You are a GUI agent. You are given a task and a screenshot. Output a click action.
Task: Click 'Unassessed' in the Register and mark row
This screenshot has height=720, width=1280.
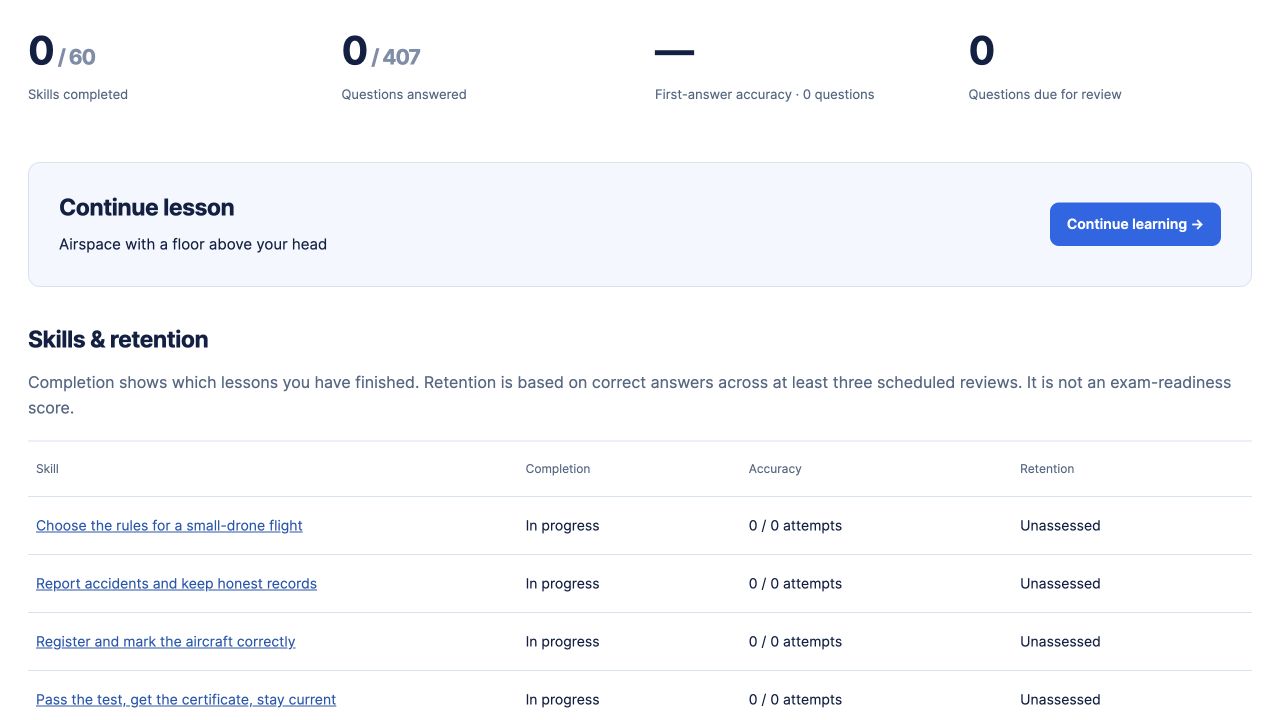pos(1060,642)
